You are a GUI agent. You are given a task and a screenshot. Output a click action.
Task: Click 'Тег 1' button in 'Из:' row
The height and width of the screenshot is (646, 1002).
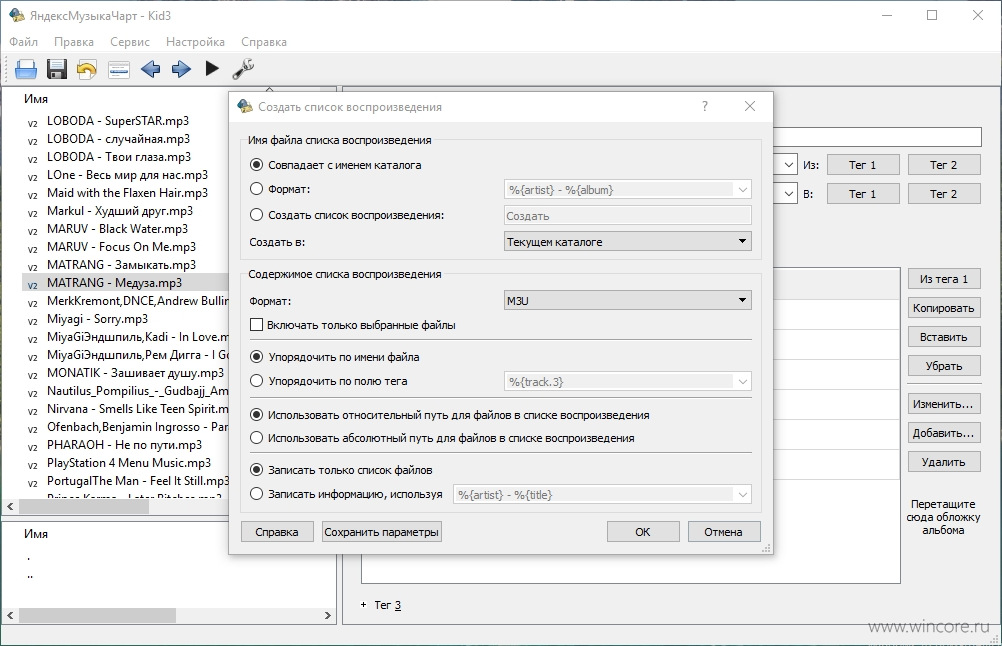tap(863, 165)
